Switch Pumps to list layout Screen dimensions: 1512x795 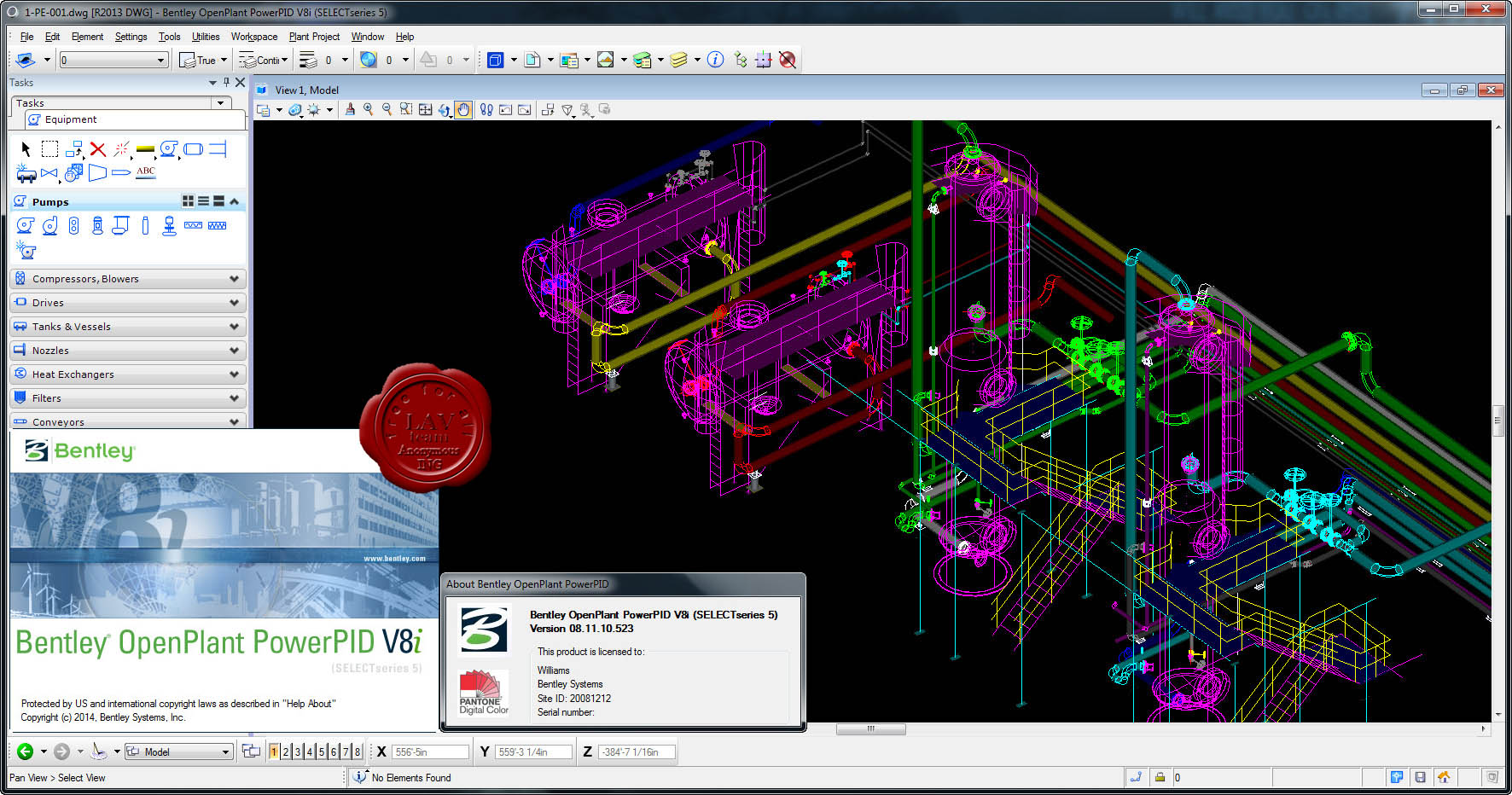tap(203, 201)
